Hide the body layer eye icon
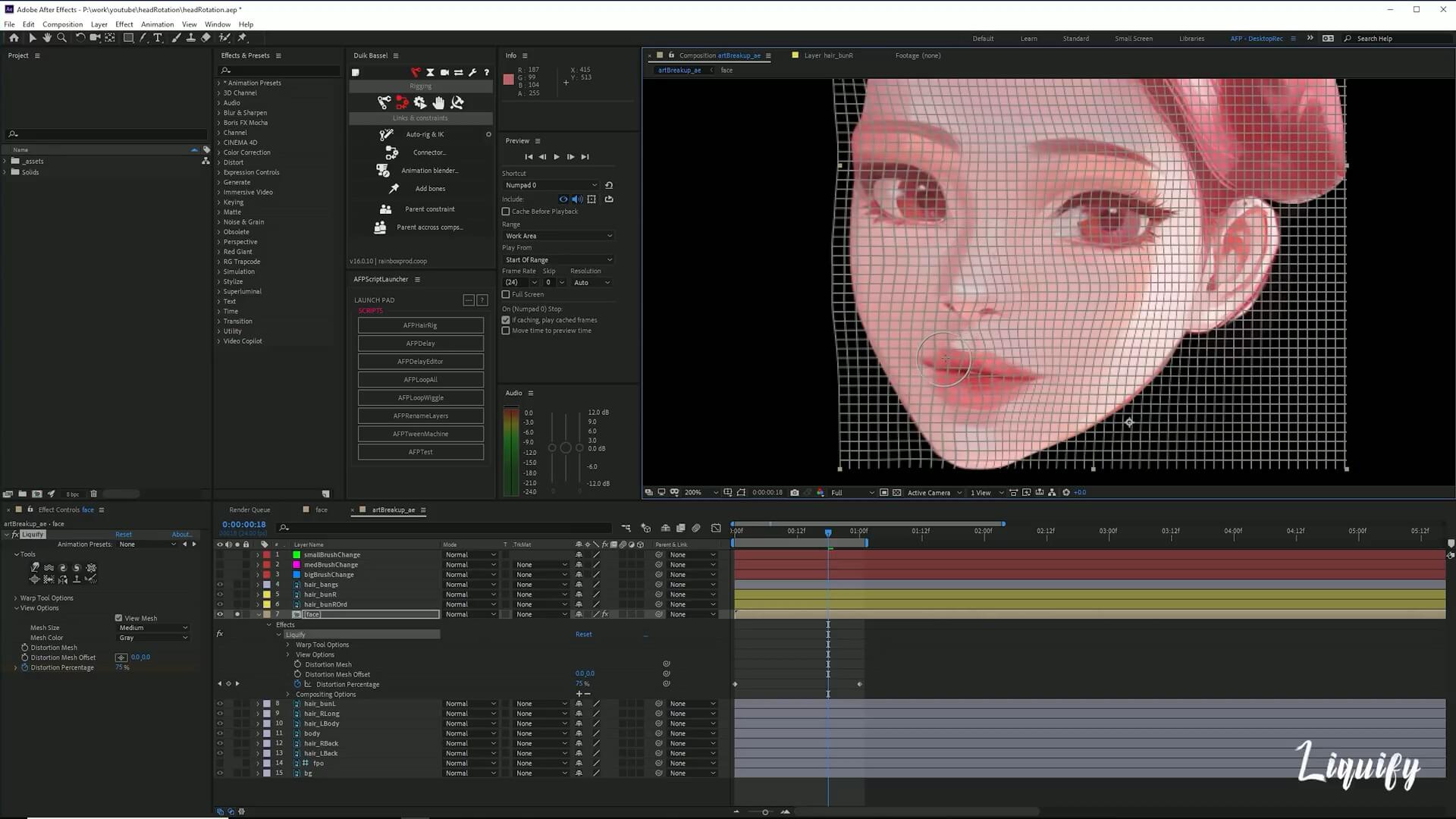This screenshot has width=1456, height=819. 220,733
